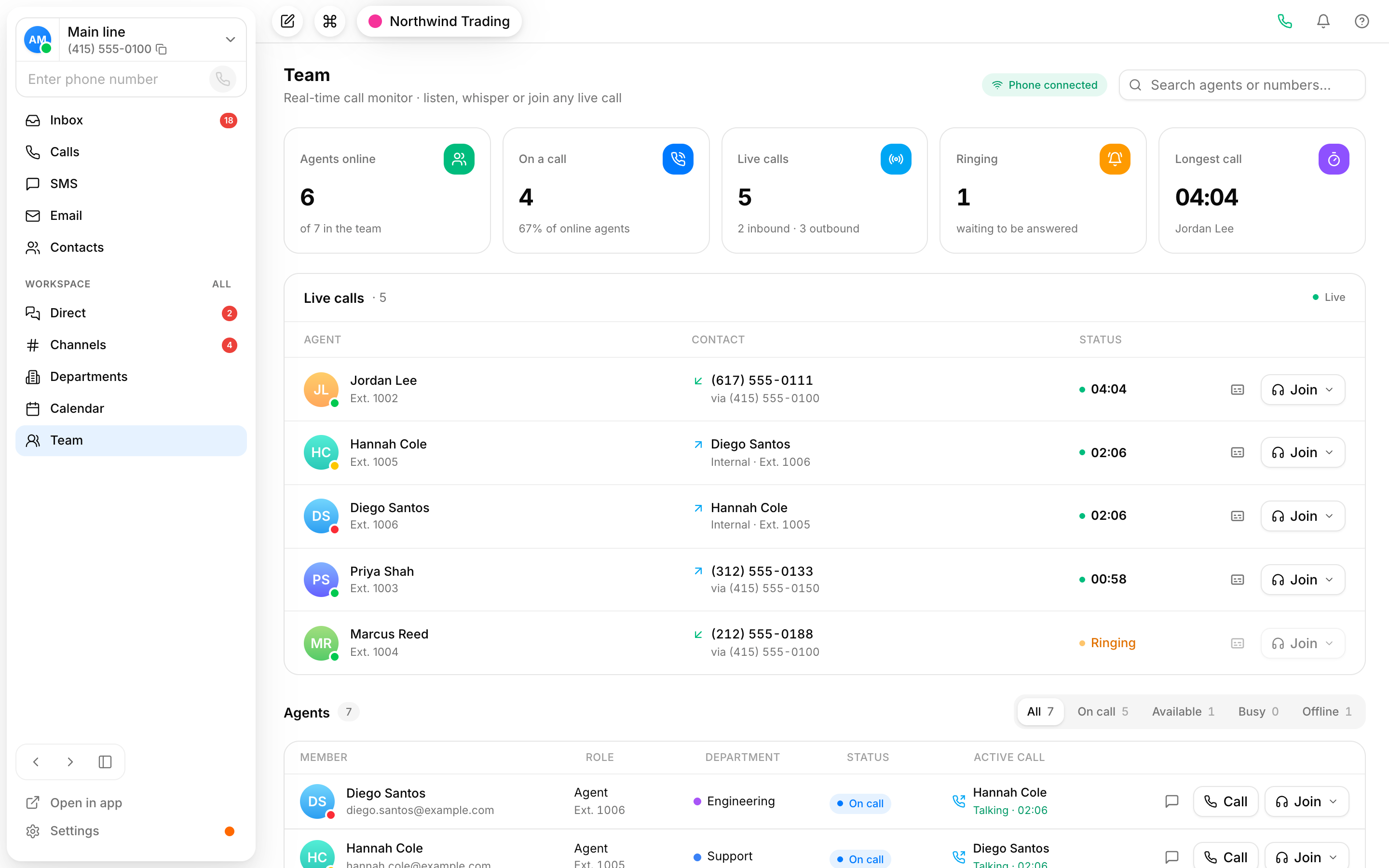
Task: Click the Enter phone number field
Action: tap(115, 79)
